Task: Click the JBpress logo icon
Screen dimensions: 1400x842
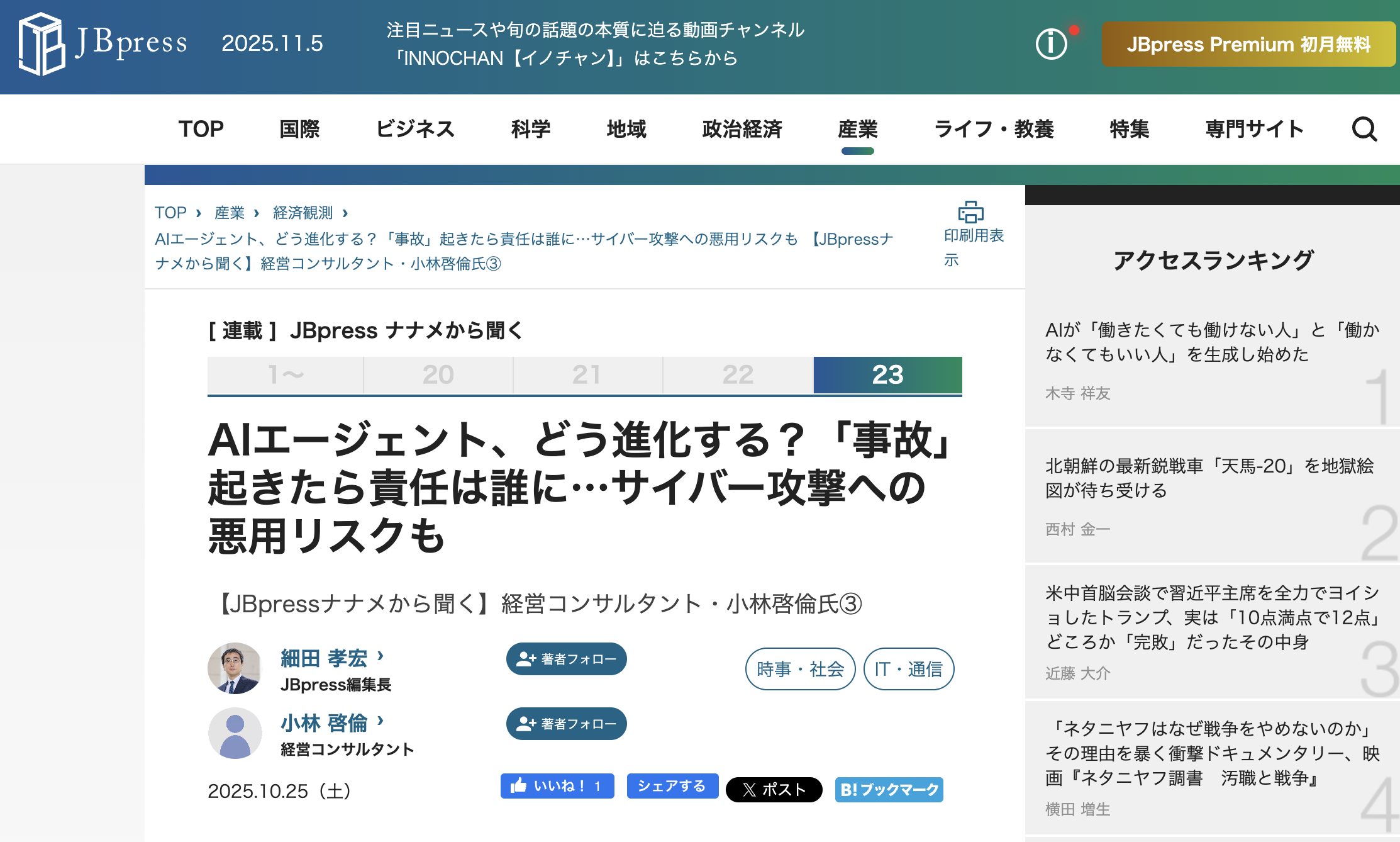Action: coord(42,43)
